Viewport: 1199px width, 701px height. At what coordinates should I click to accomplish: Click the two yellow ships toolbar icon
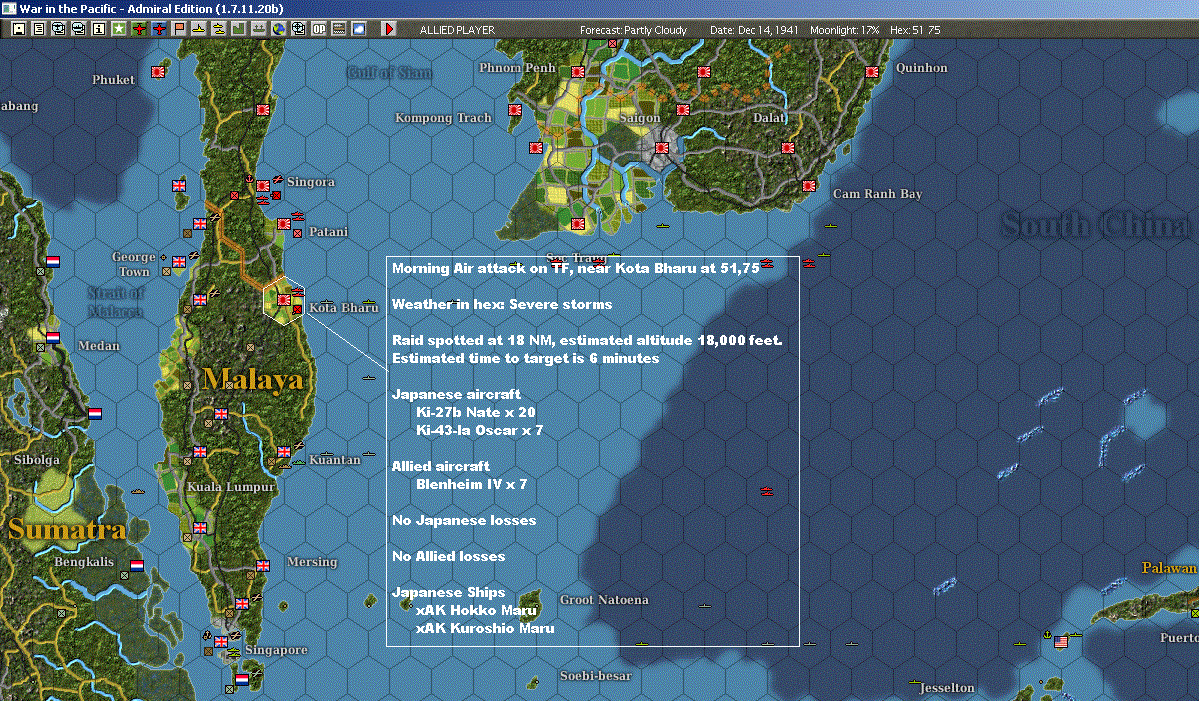[219, 29]
